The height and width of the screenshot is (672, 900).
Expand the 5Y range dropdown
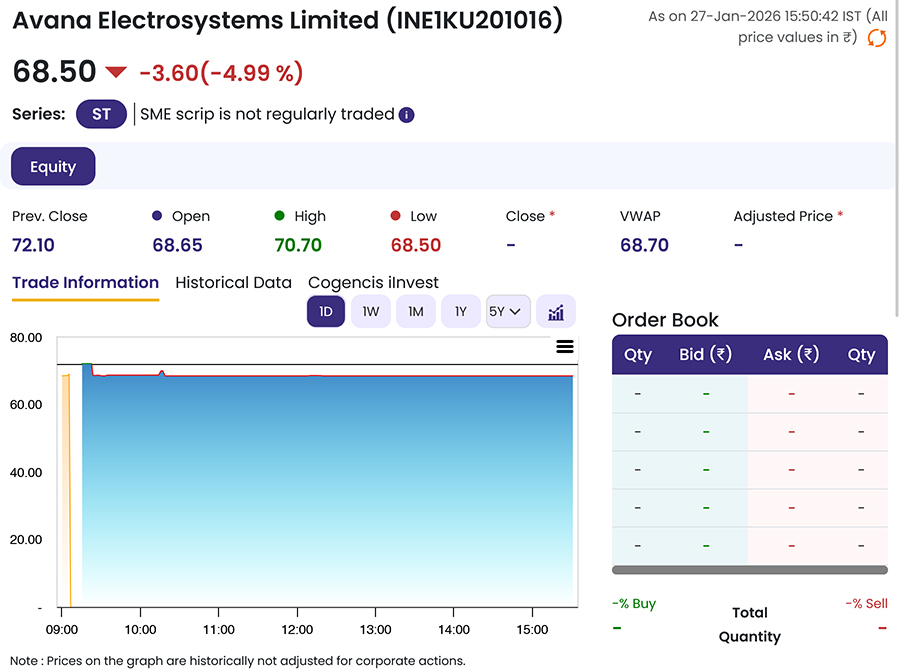[x=507, y=312]
